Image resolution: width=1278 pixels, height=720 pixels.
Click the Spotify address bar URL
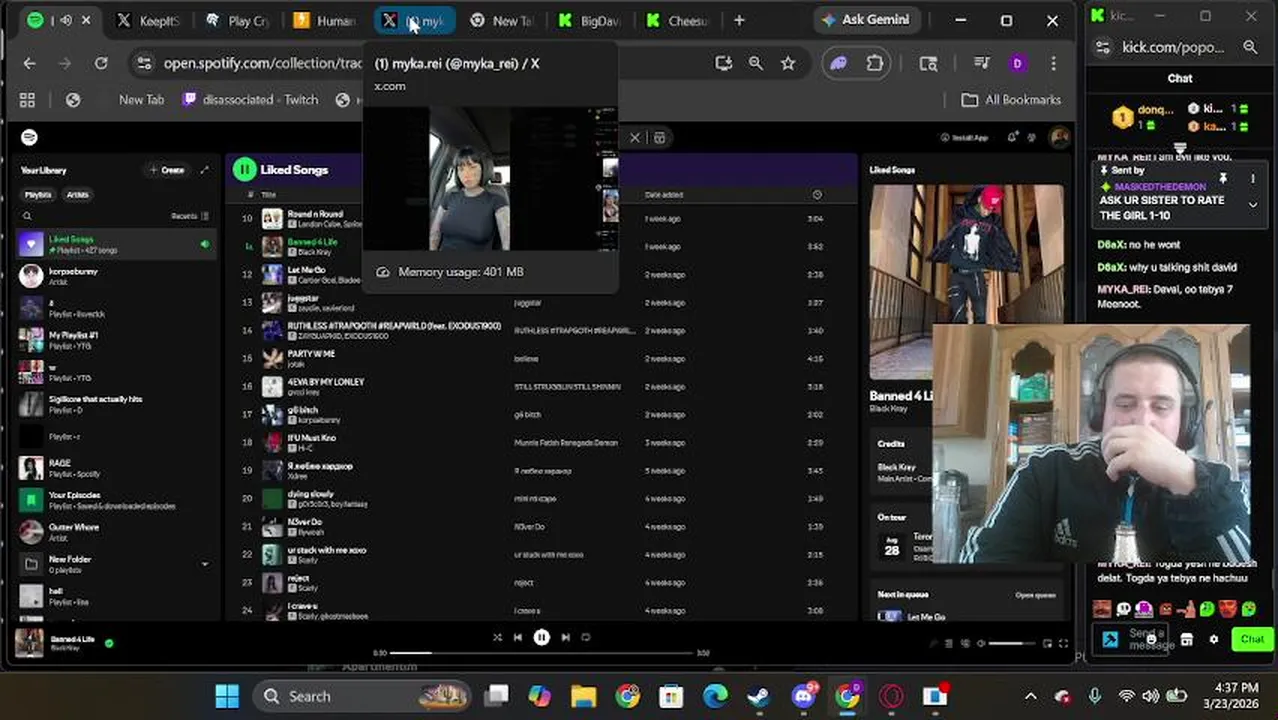[263, 63]
